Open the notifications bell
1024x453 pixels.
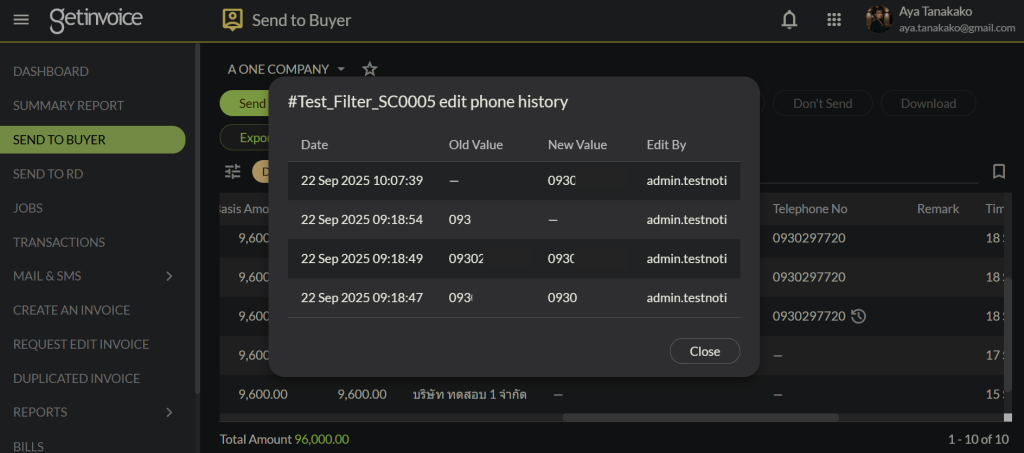click(x=789, y=20)
